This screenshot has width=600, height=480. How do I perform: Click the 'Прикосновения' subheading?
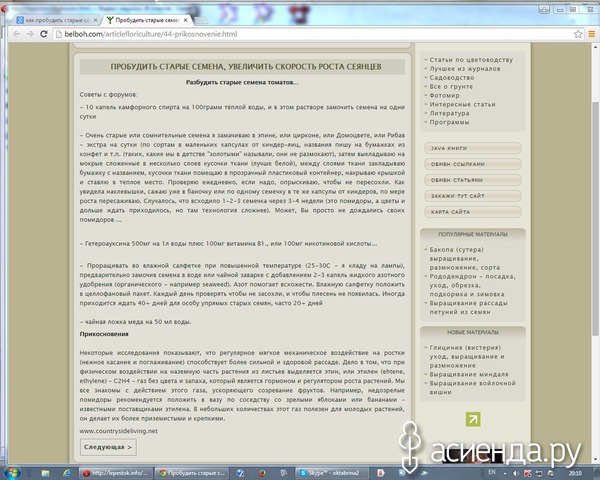point(104,334)
